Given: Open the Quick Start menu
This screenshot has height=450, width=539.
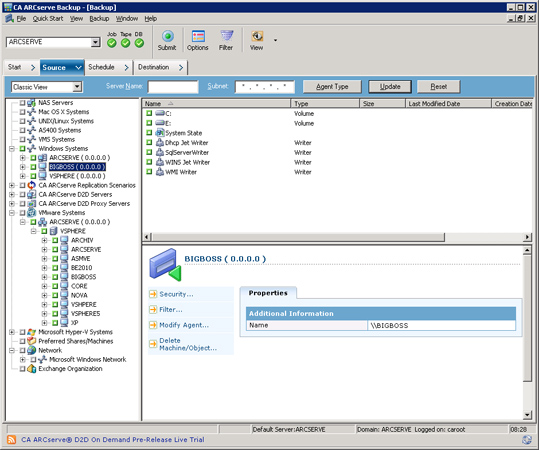Looking at the screenshot, I should [48, 19].
